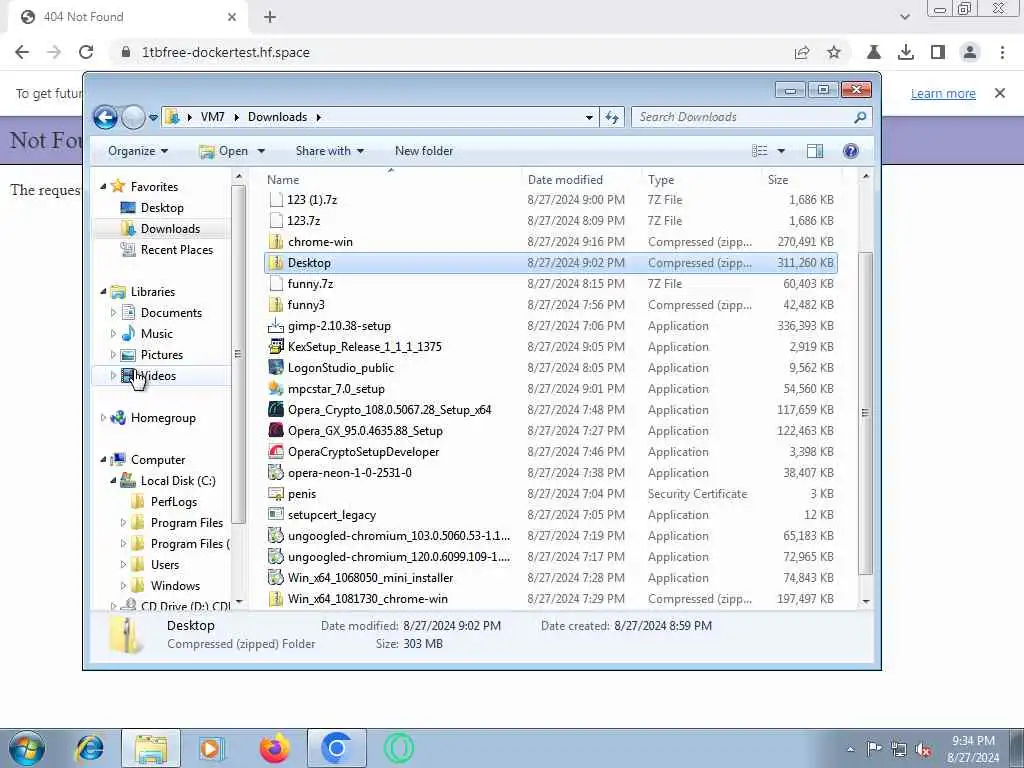Expand the Program Files folder node
The width and height of the screenshot is (1024, 768).
123,523
